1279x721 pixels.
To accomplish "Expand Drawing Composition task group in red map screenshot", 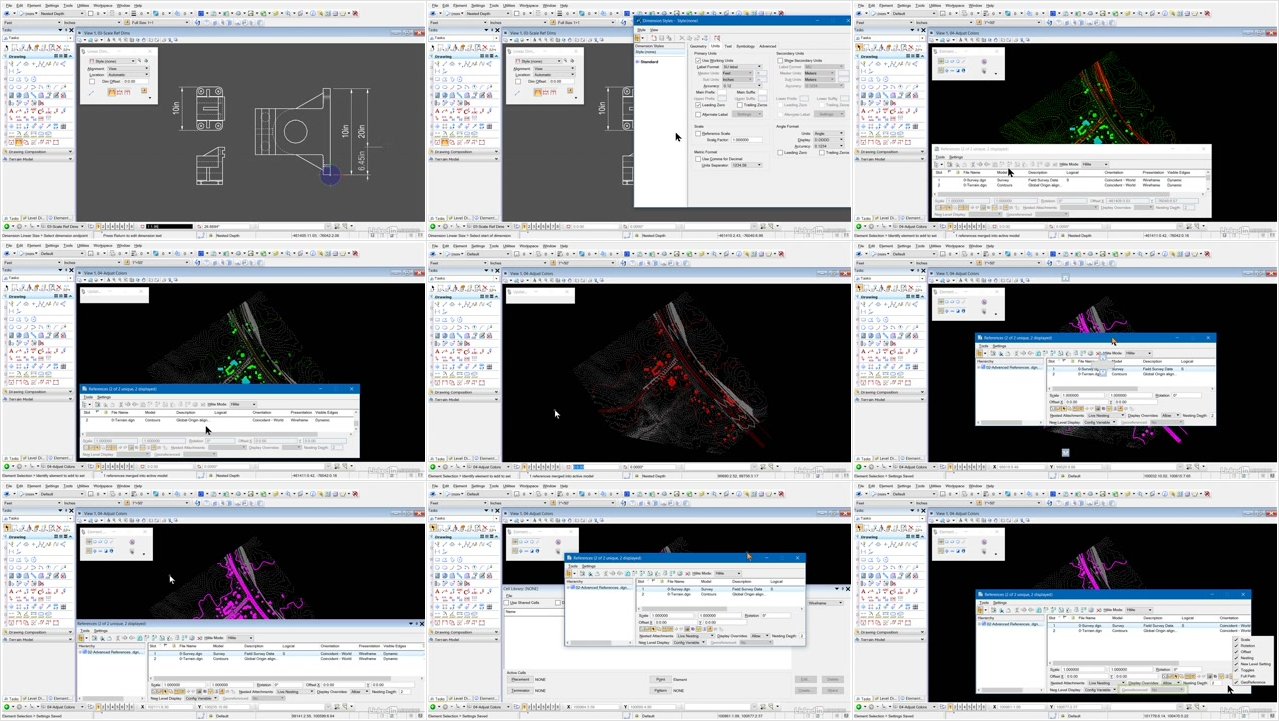I will (x=463, y=392).
